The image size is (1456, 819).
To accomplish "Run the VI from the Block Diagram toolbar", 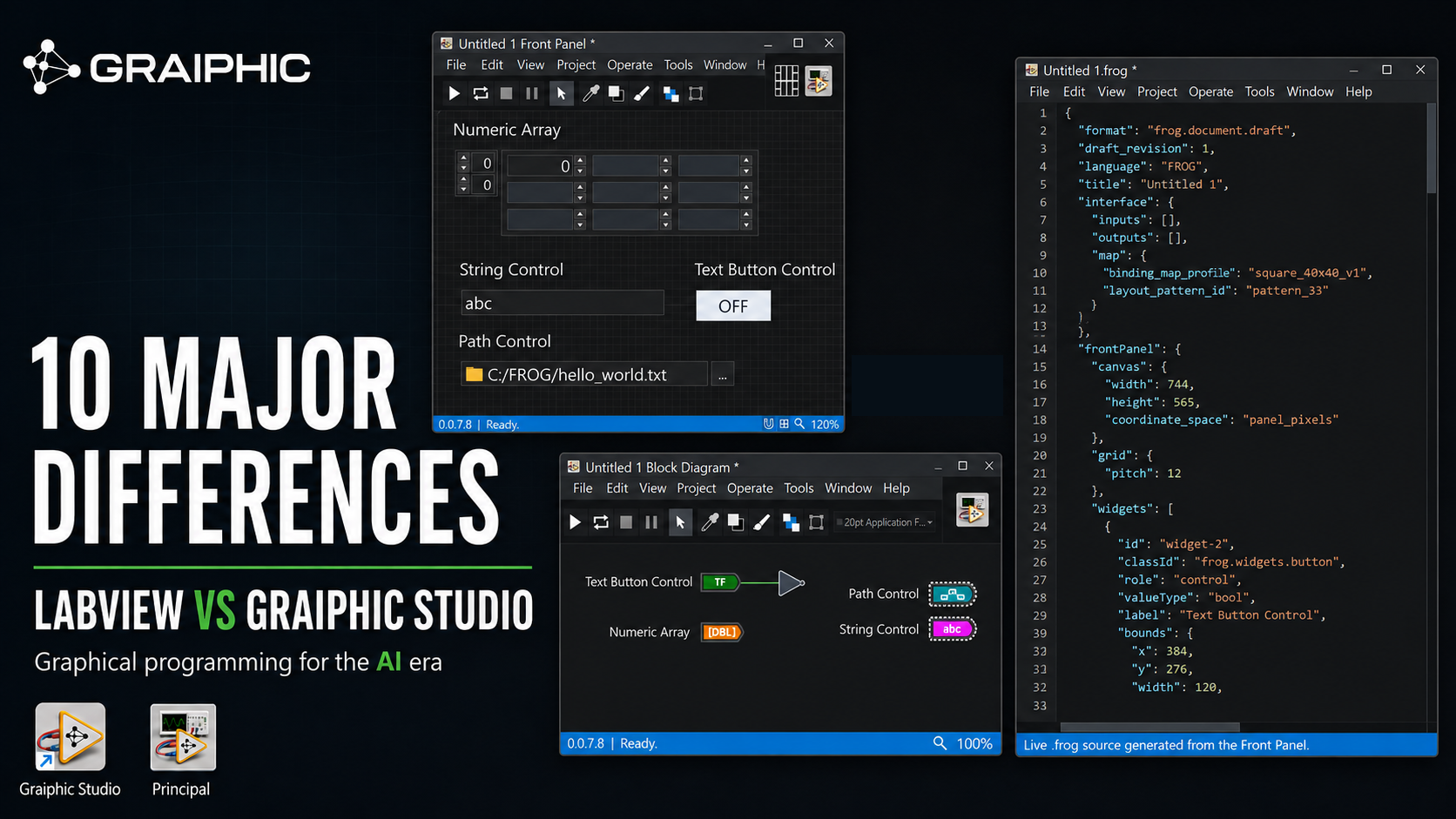I will [x=575, y=522].
